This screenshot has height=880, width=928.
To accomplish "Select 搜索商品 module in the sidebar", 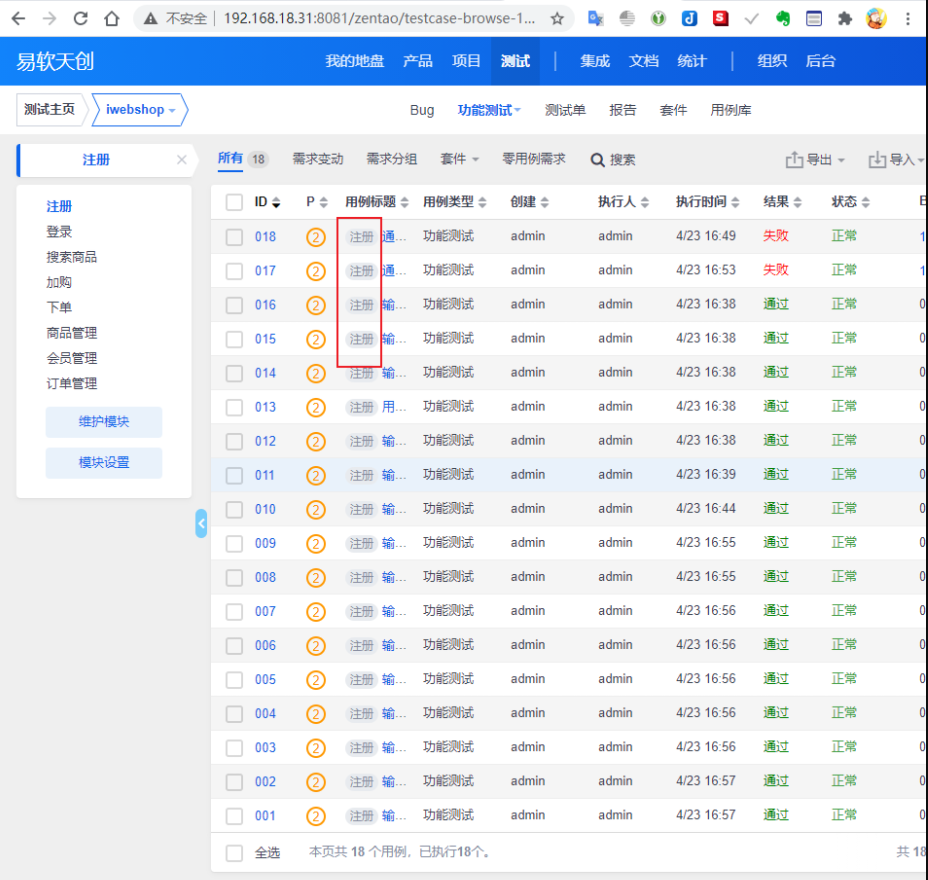I will (71, 257).
